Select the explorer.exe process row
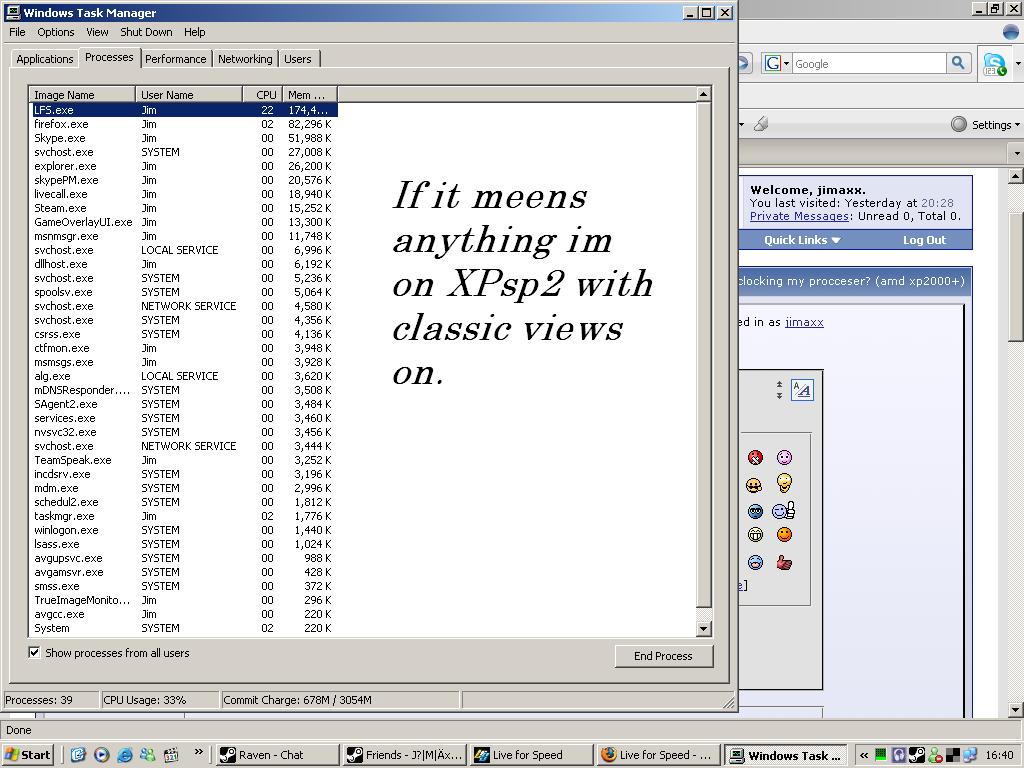This screenshot has height=768, width=1024. (183, 166)
